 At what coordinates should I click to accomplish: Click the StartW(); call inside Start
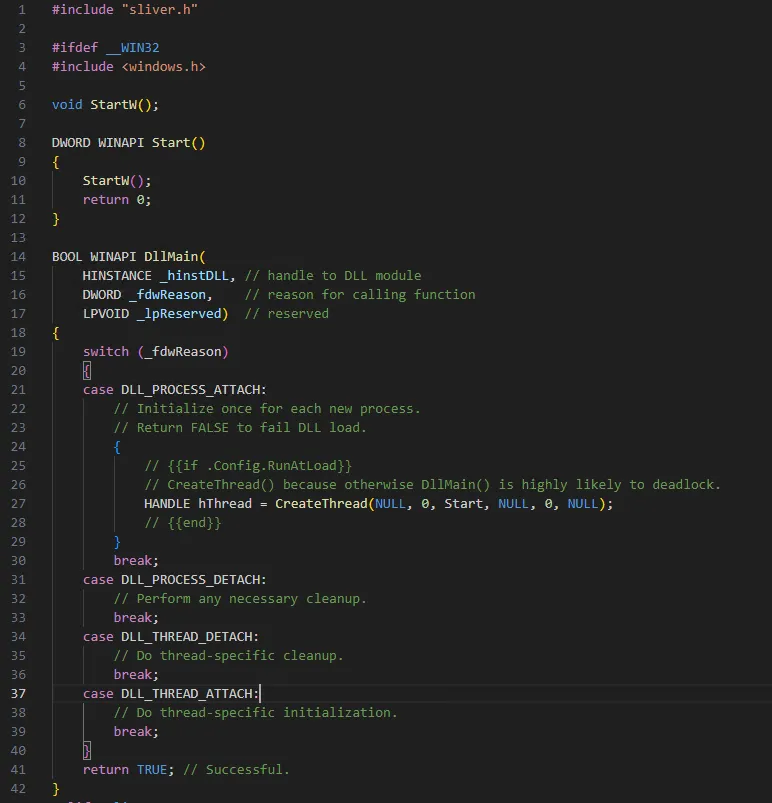(x=117, y=181)
